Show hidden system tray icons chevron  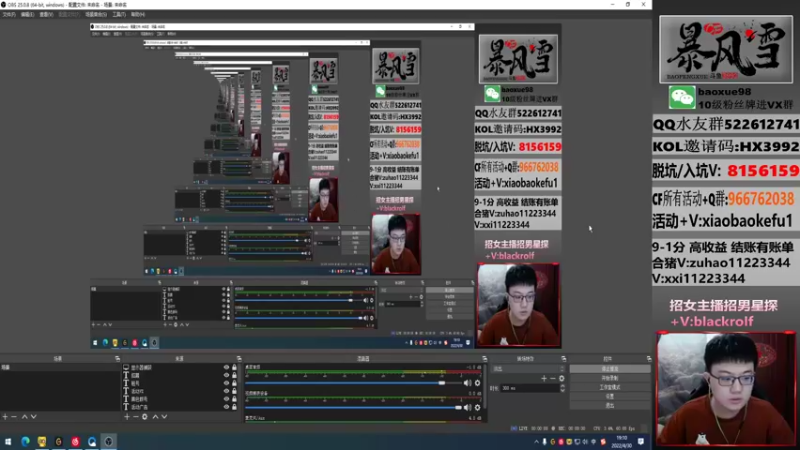pos(536,442)
